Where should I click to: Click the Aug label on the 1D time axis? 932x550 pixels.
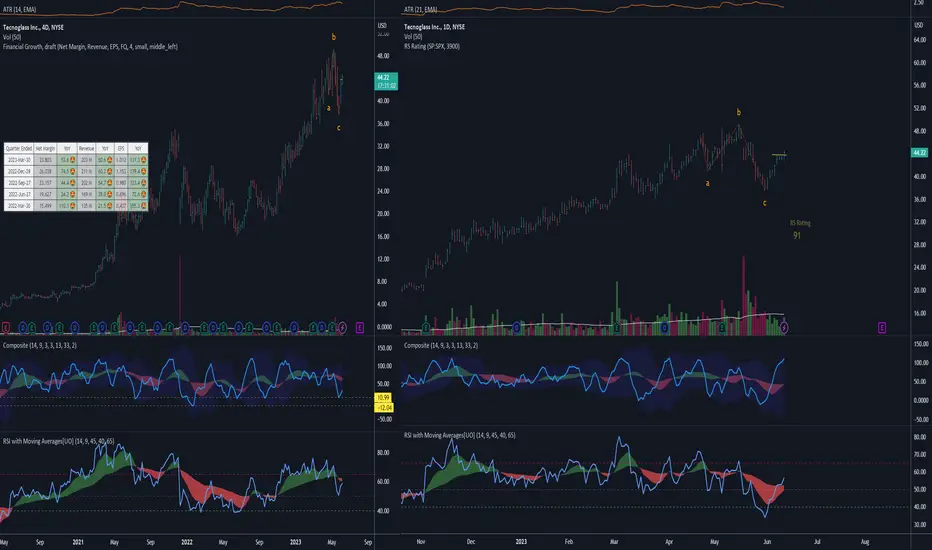point(865,542)
